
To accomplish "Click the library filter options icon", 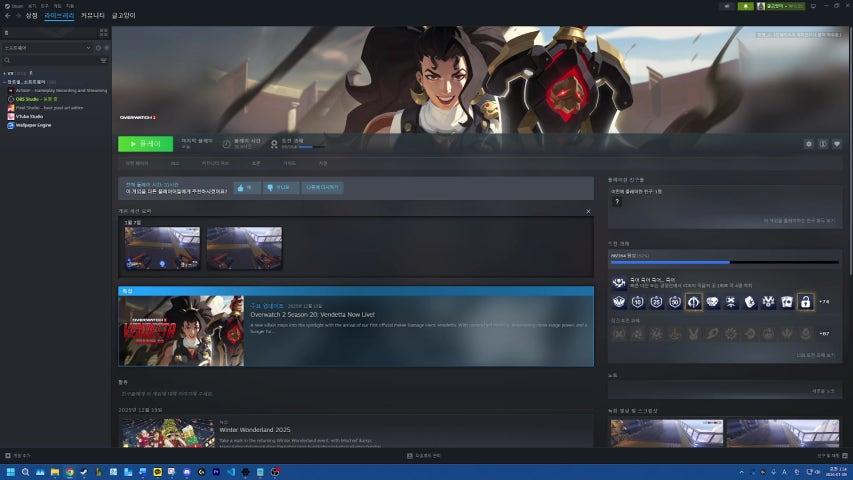I will [x=103, y=60].
